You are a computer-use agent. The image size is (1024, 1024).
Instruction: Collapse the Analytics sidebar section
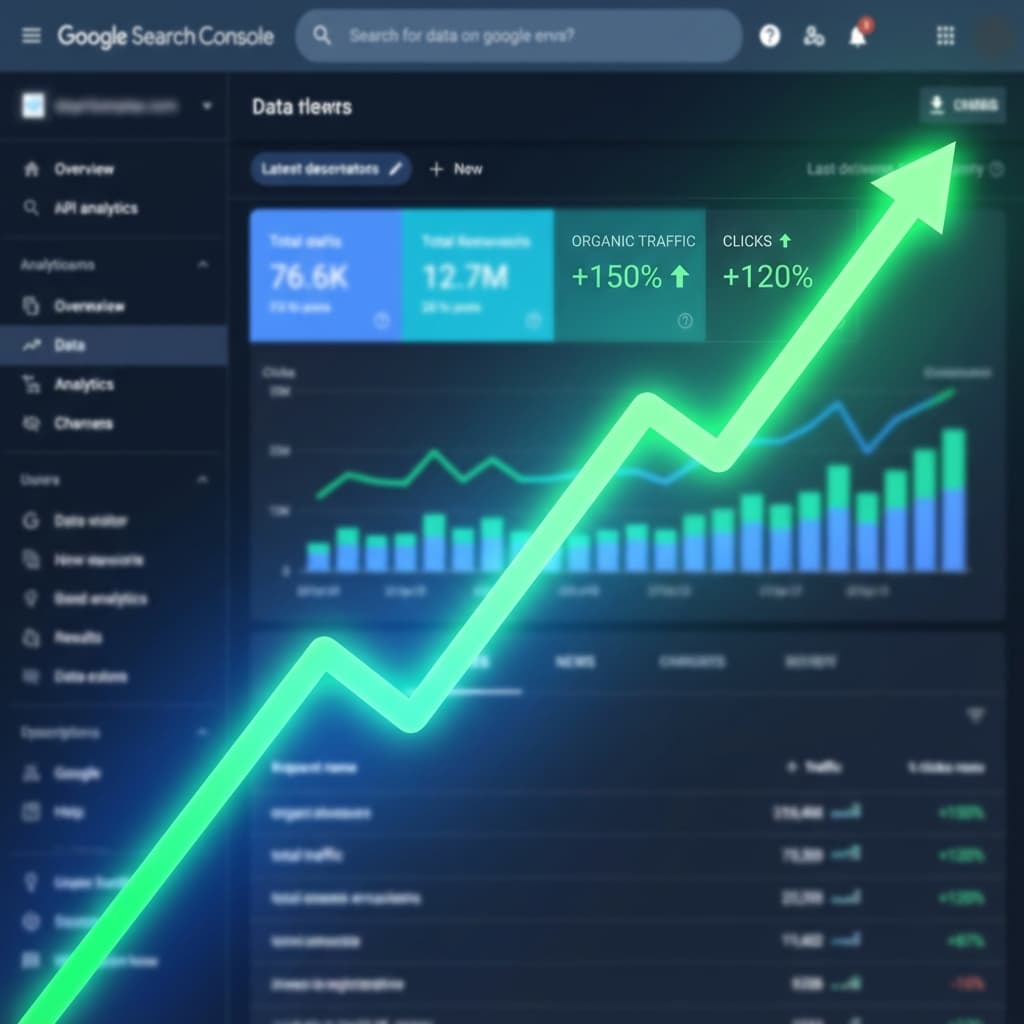coord(203,265)
